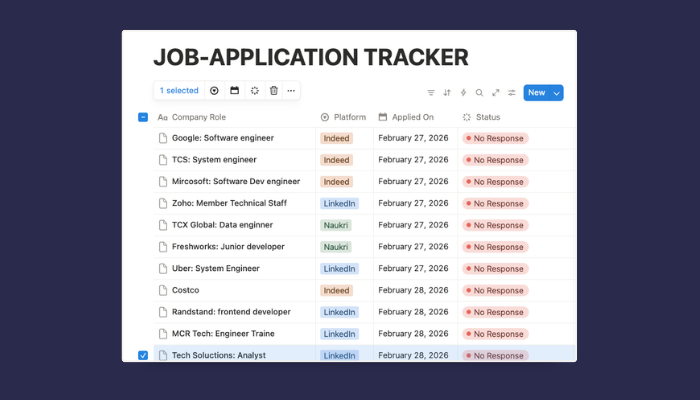The image size is (700, 400).
Task: Open the Google: Software engineer row
Action: (x=223, y=138)
